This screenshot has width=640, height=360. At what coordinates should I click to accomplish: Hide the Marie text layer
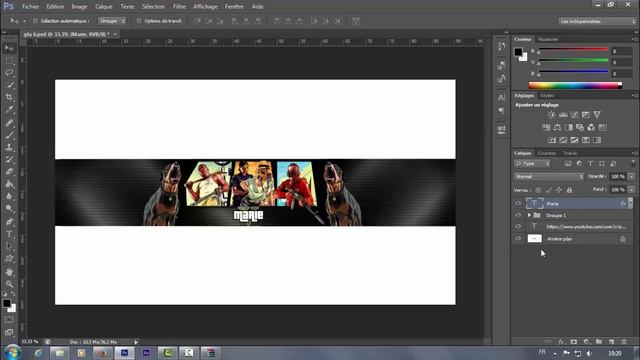[x=518, y=203]
